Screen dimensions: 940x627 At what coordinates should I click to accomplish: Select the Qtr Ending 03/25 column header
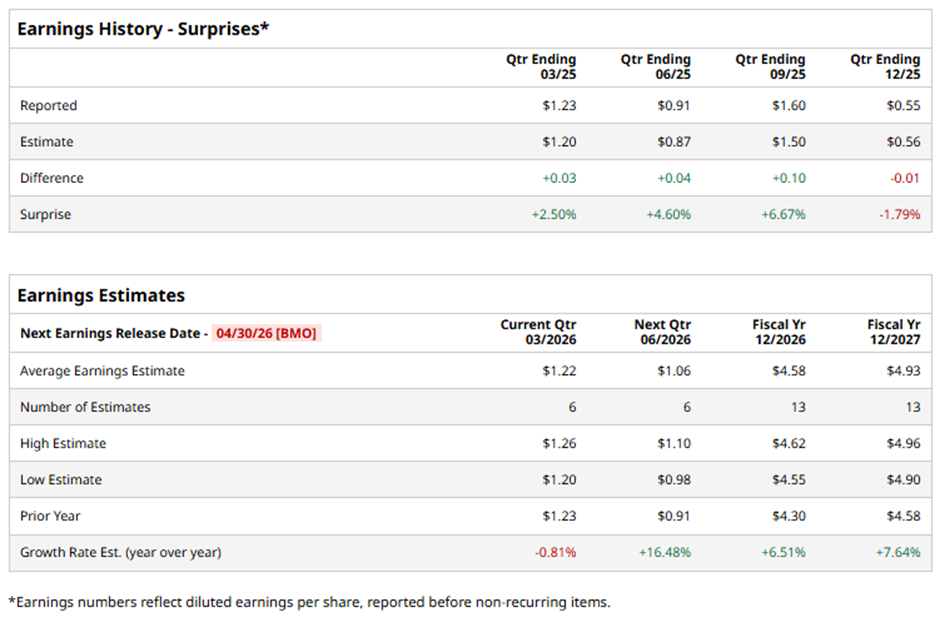pos(541,67)
